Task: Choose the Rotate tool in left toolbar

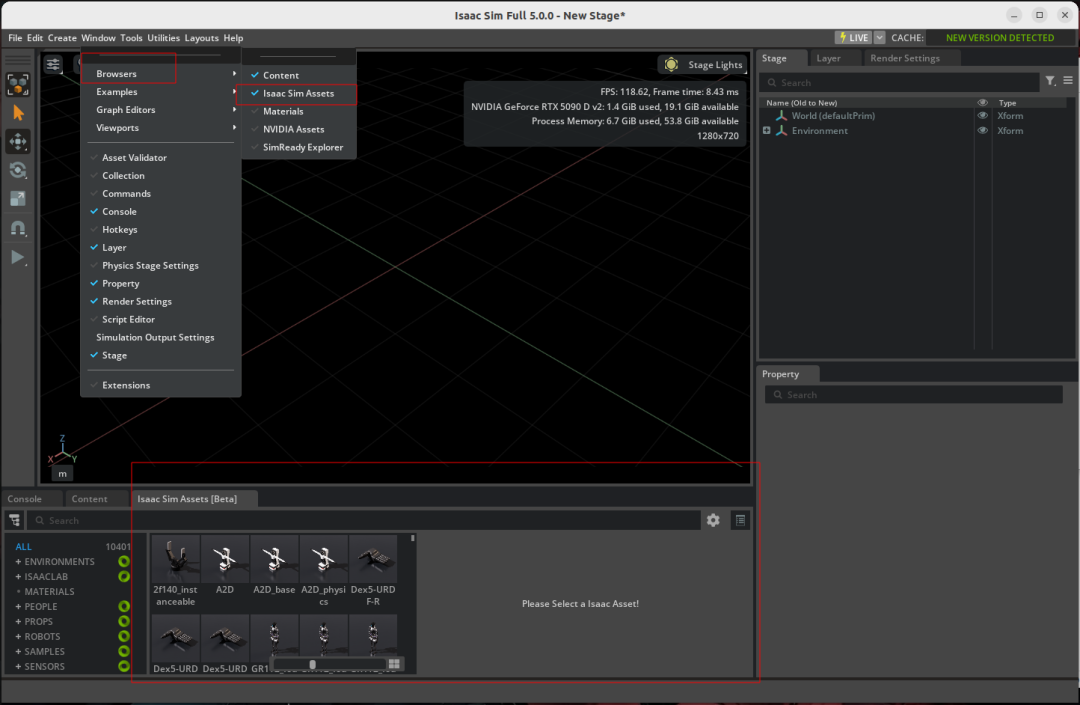Action: pos(18,170)
